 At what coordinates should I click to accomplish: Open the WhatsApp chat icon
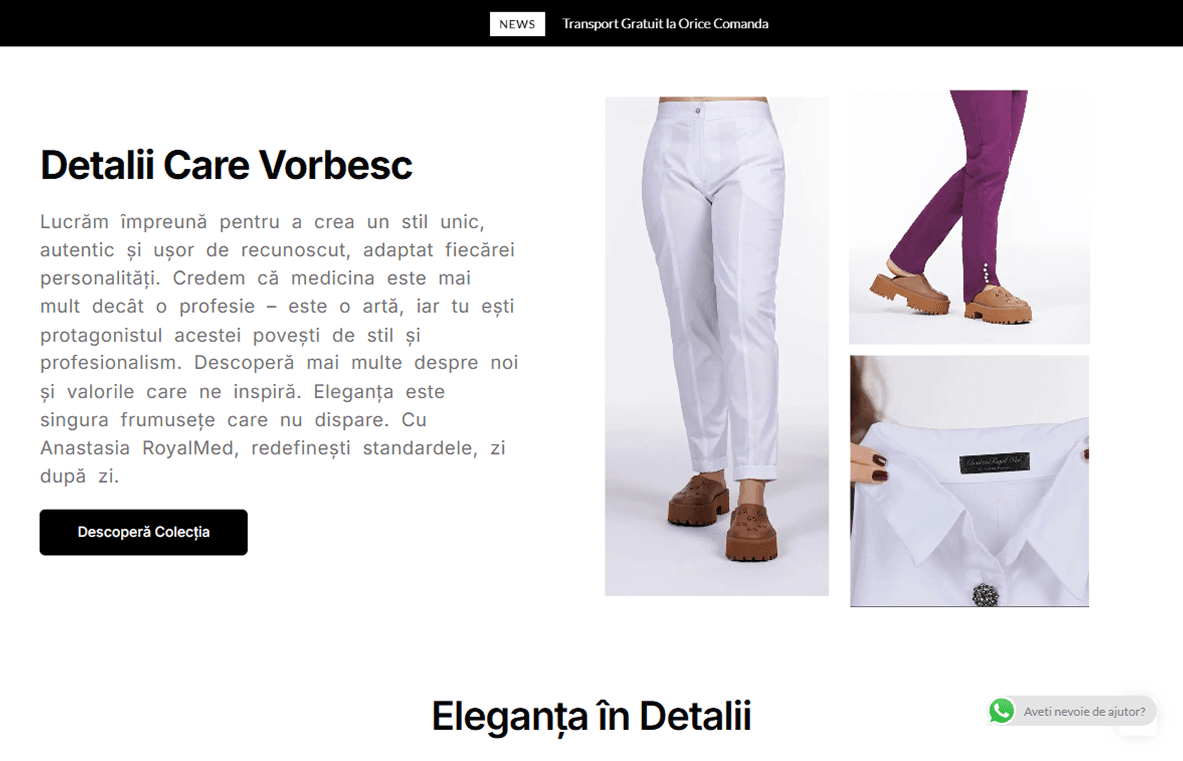point(1001,711)
